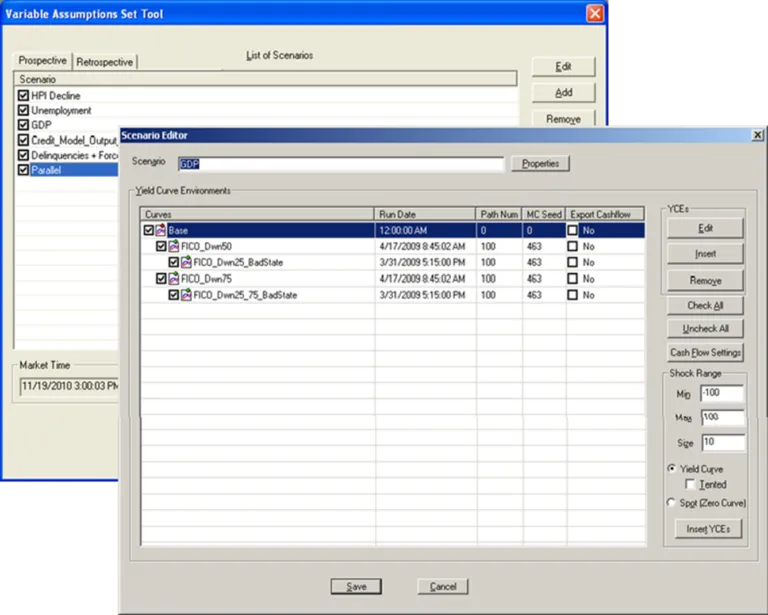Uncheck the Base curve checkbox

(x=148, y=230)
